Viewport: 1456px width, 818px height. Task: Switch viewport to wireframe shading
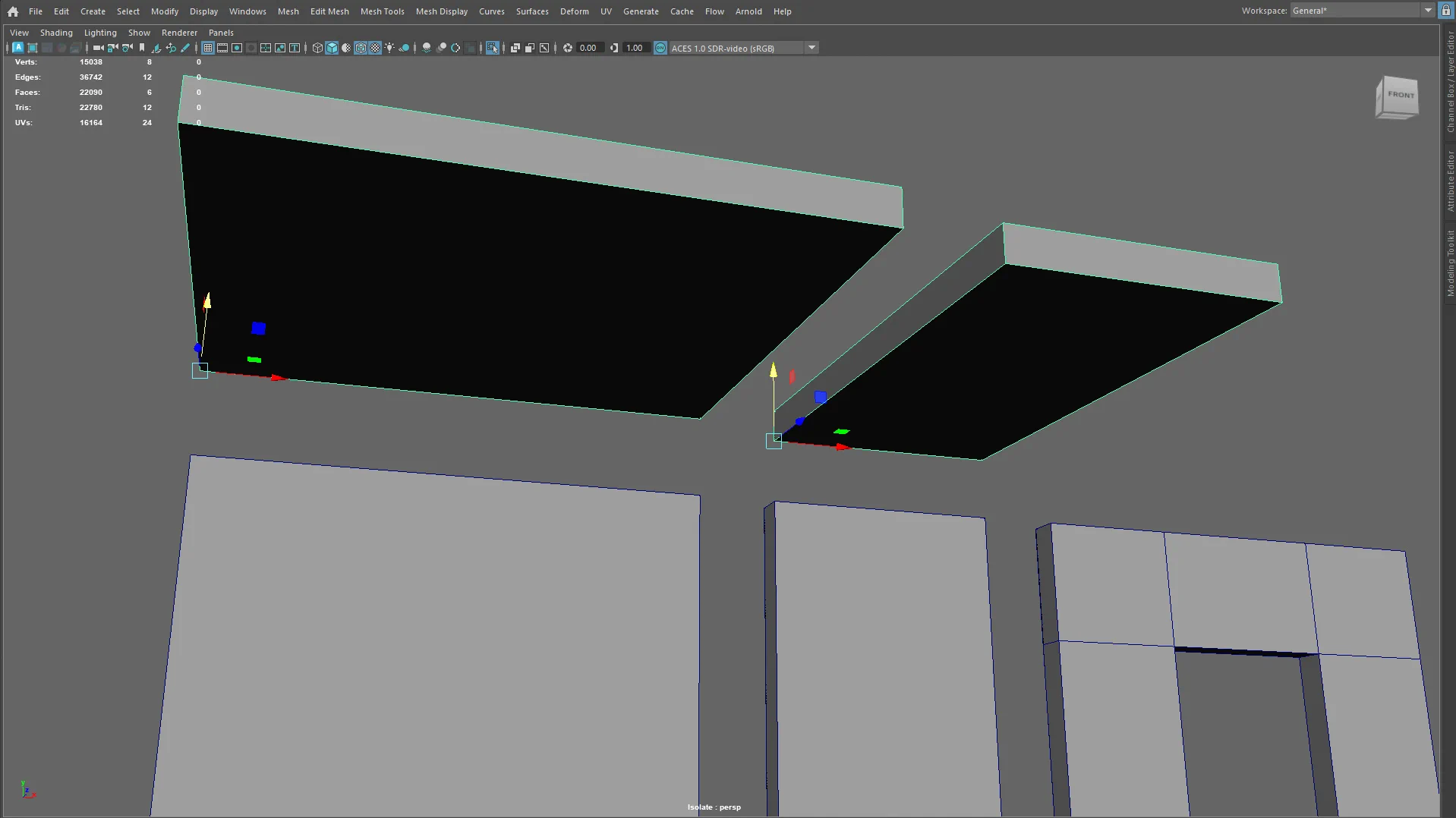coord(317,48)
